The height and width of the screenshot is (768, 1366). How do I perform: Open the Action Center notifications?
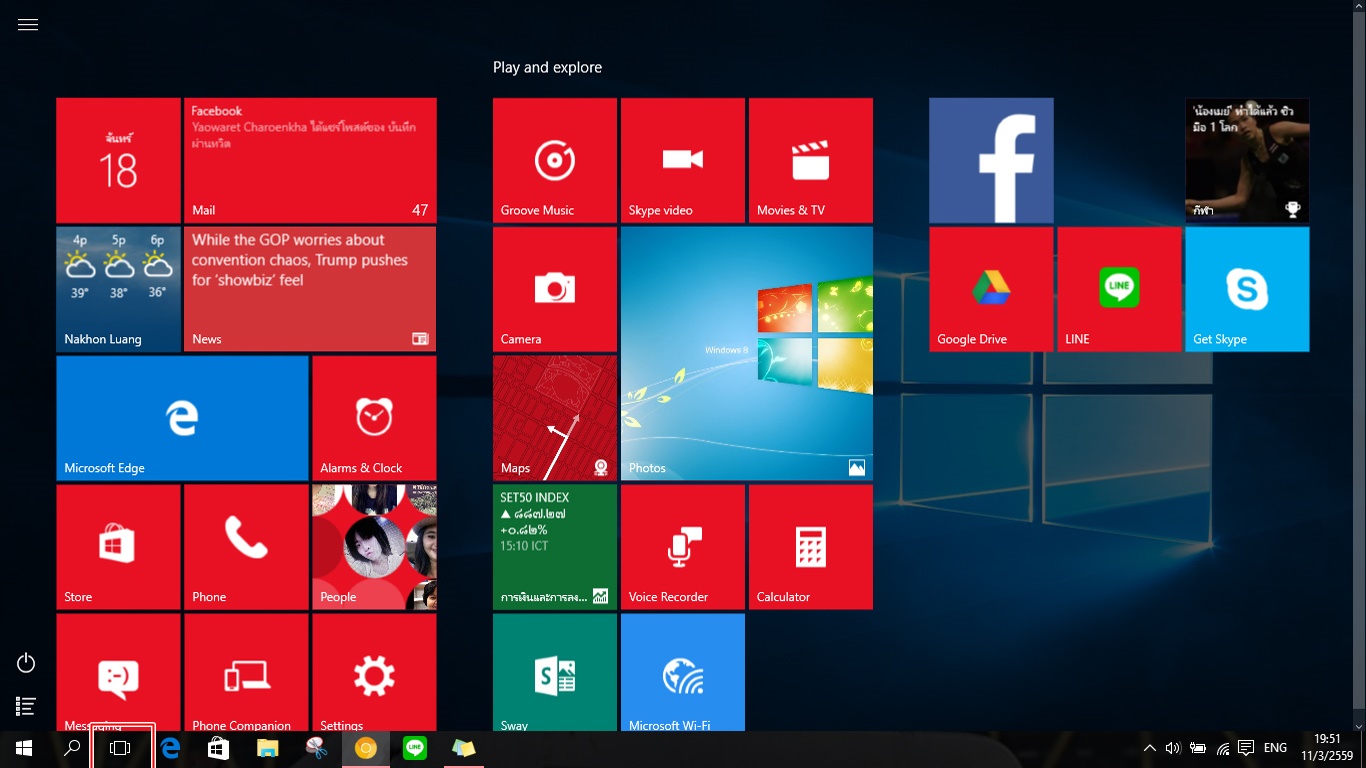[x=1246, y=748]
